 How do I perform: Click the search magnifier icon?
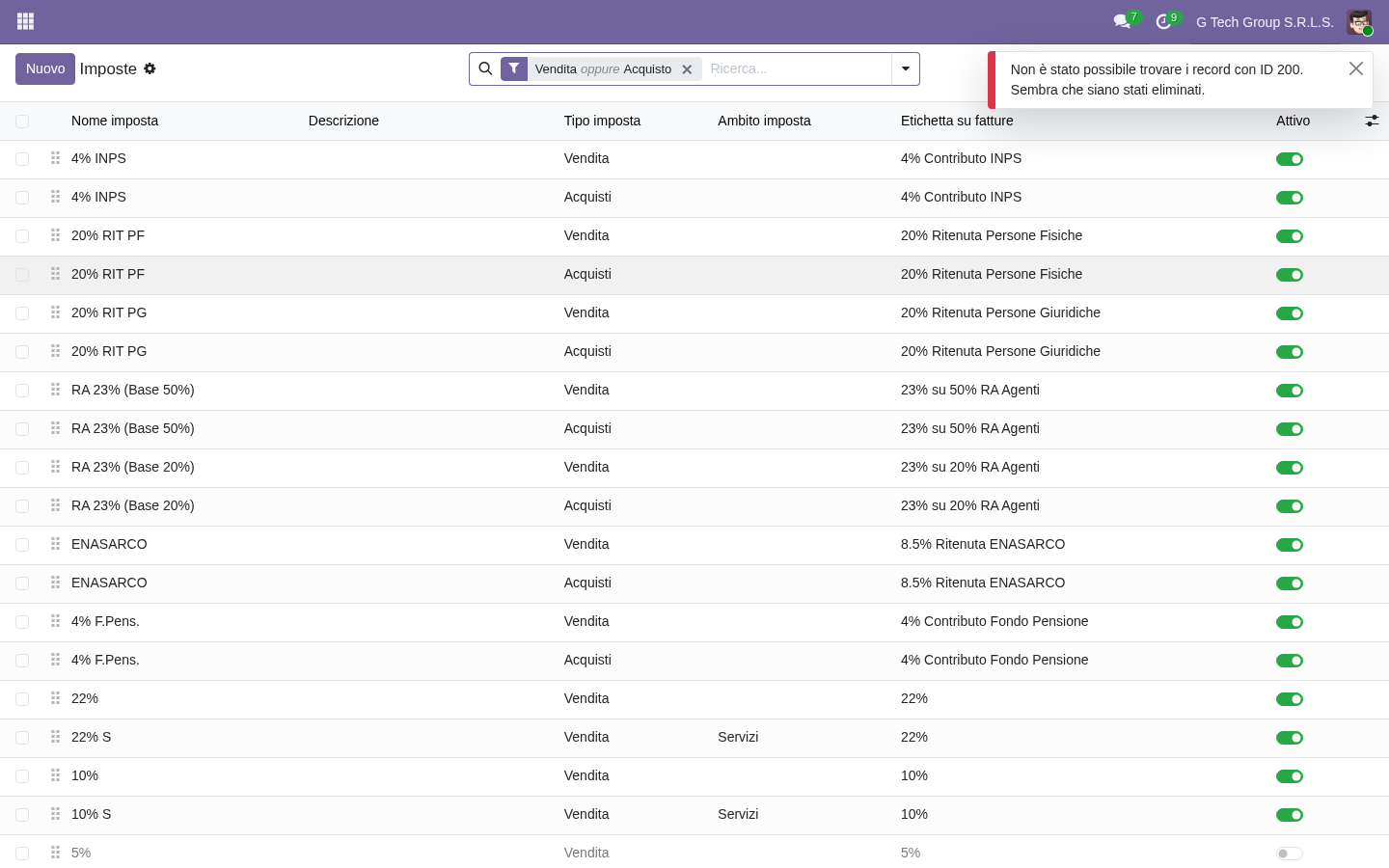coord(486,68)
